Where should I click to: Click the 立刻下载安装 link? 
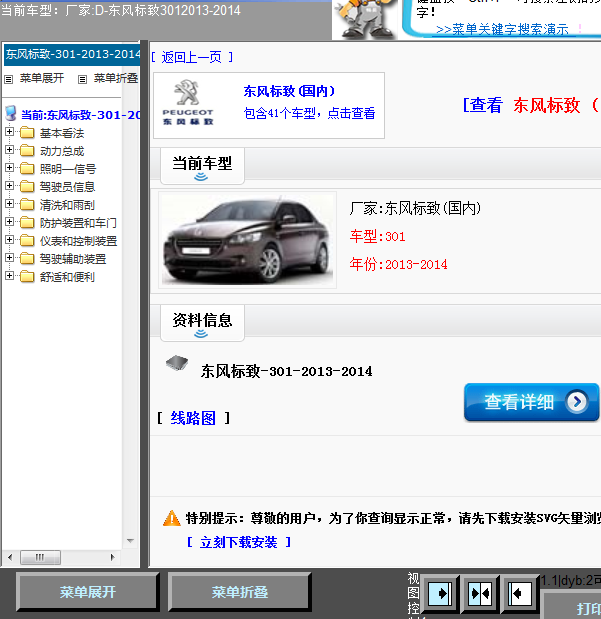pyautogui.click(x=239, y=542)
